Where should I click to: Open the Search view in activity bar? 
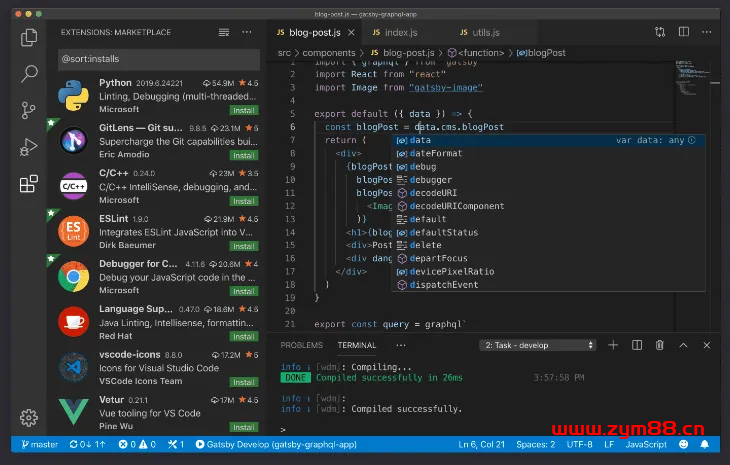tap(29, 74)
